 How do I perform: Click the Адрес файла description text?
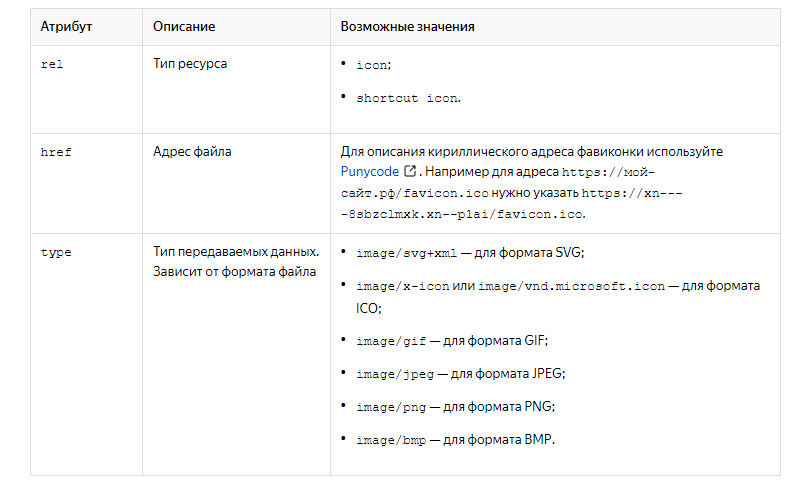tap(192, 152)
